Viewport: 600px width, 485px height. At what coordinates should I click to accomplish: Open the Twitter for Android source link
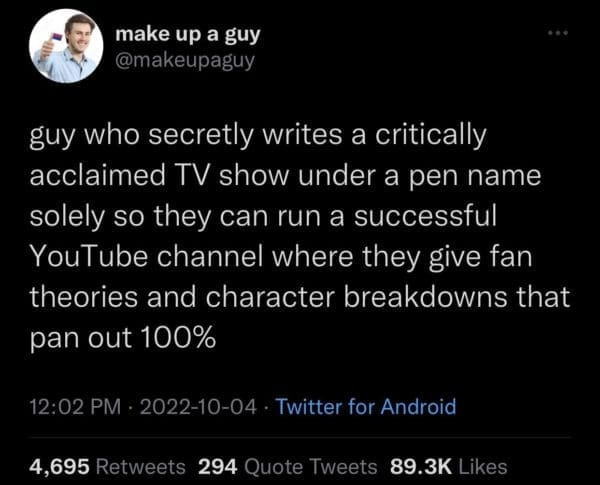pyautogui.click(x=365, y=406)
